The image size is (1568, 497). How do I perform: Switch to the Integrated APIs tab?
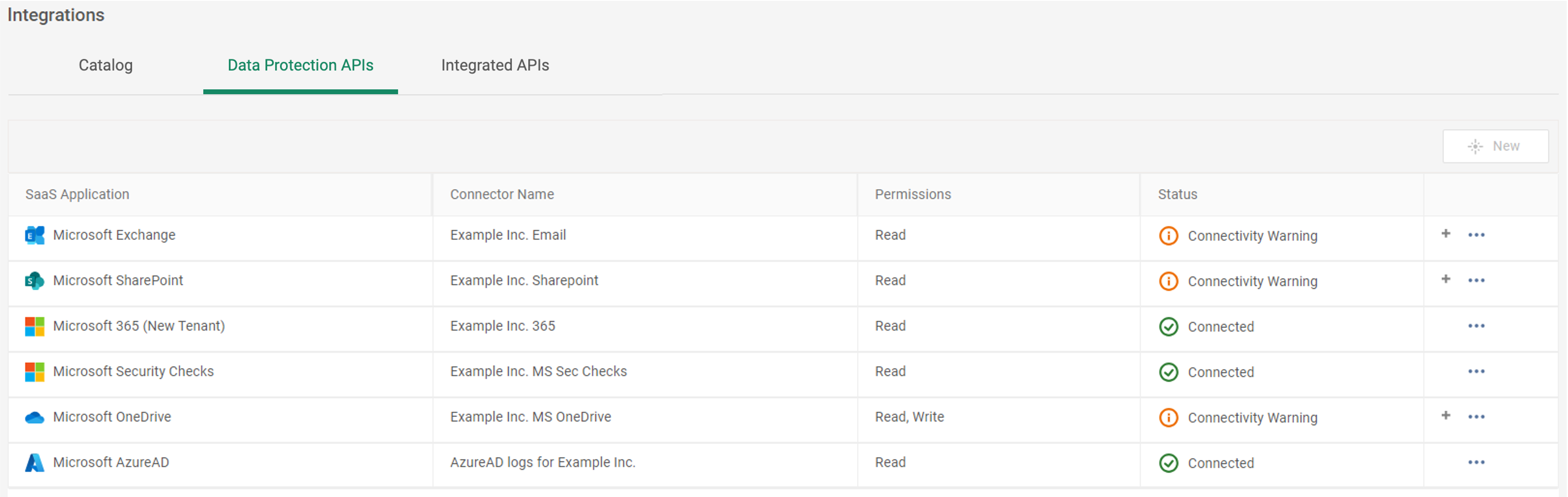pos(495,65)
